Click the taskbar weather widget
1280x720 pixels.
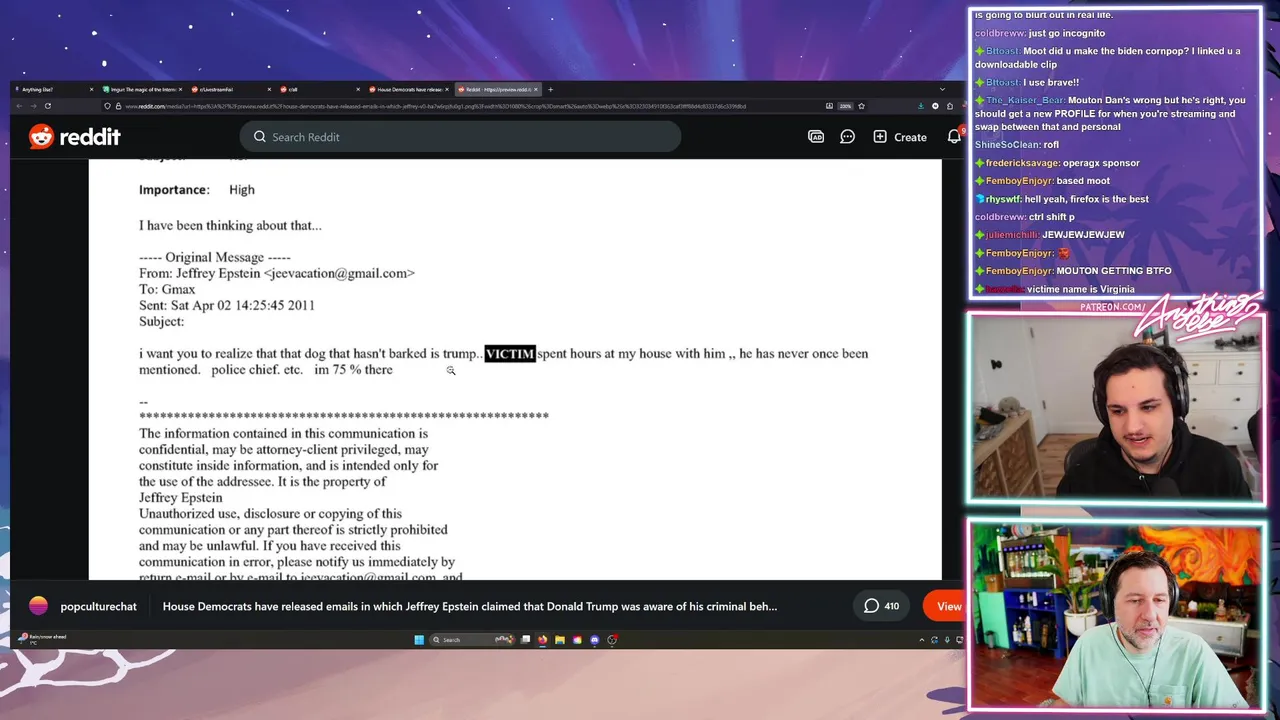40,639
